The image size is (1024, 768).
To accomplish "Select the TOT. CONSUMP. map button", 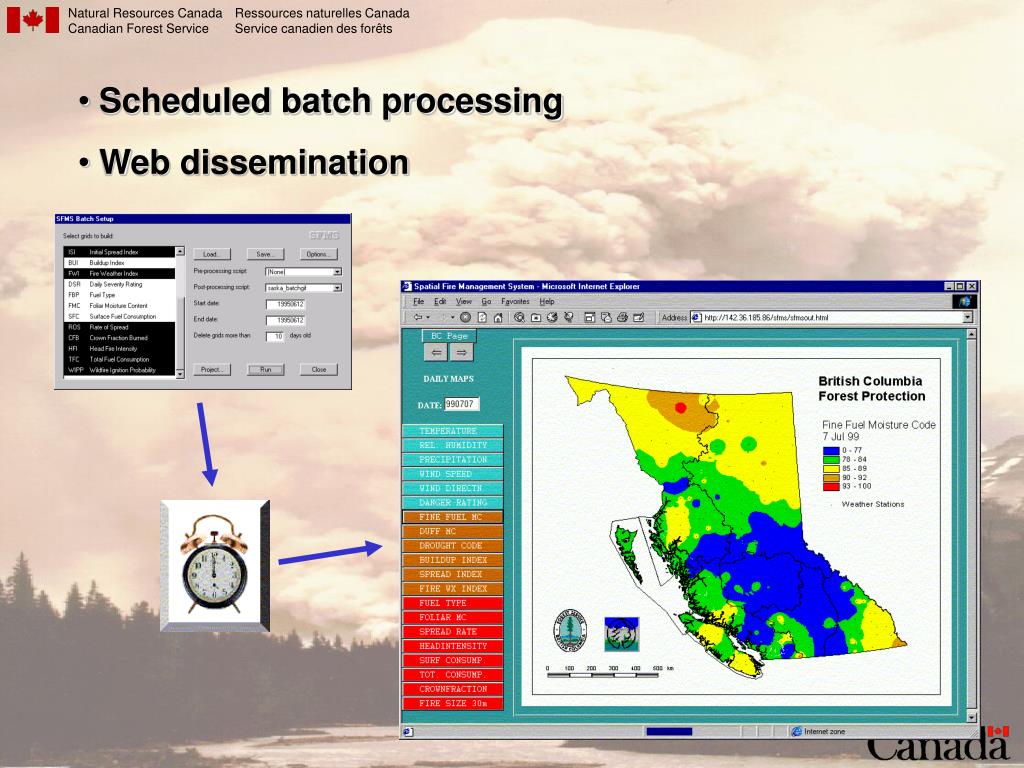I will (x=453, y=675).
